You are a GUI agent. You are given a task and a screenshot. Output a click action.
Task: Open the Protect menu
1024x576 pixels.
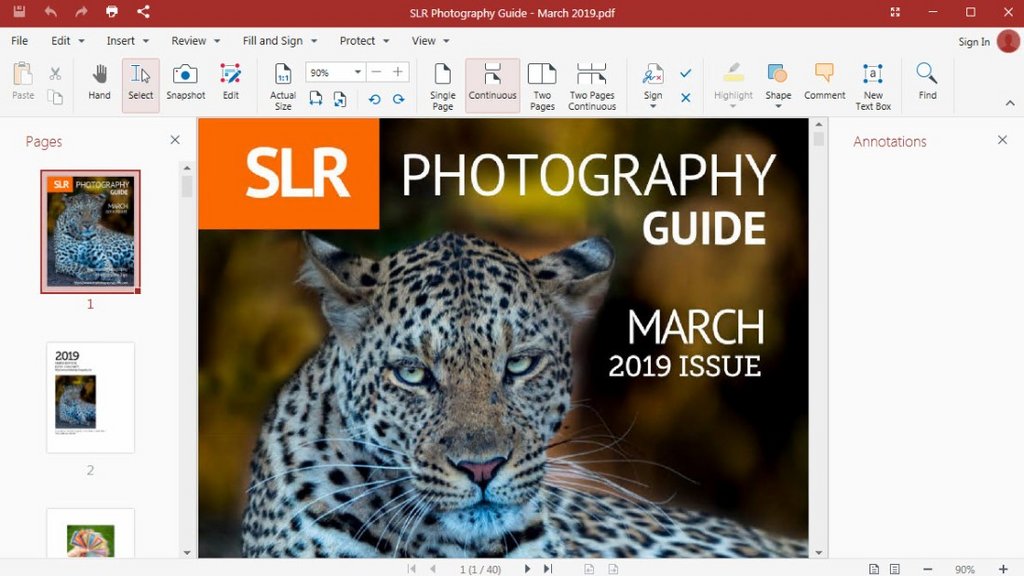pyautogui.click(x=364, y=40)
